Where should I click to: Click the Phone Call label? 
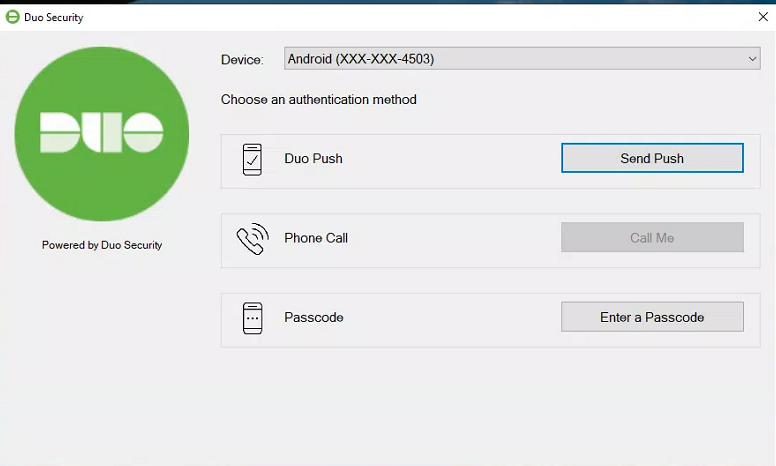316,238
